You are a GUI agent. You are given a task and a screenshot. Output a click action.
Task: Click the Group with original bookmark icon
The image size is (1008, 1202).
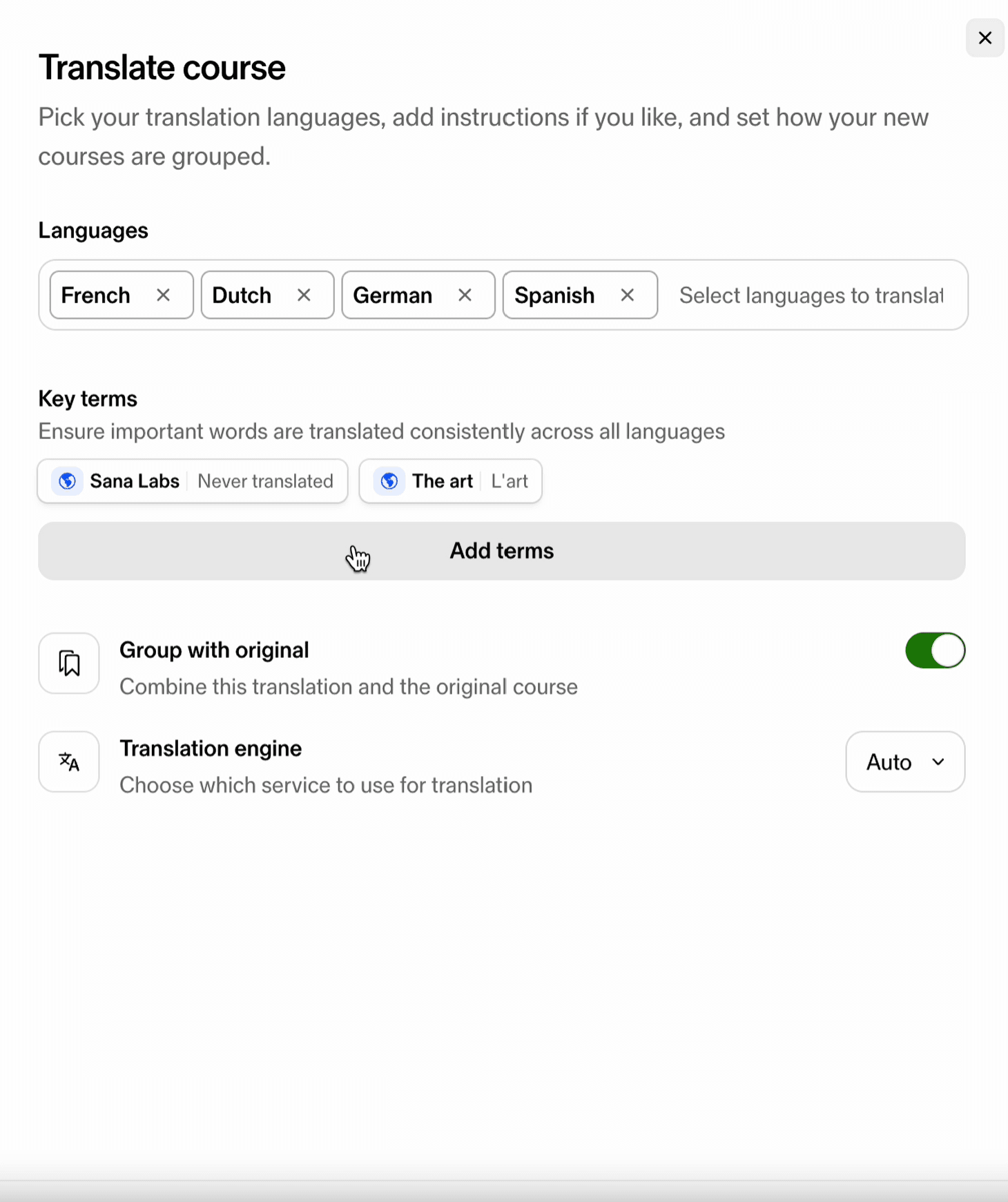[x=69, y=663]
